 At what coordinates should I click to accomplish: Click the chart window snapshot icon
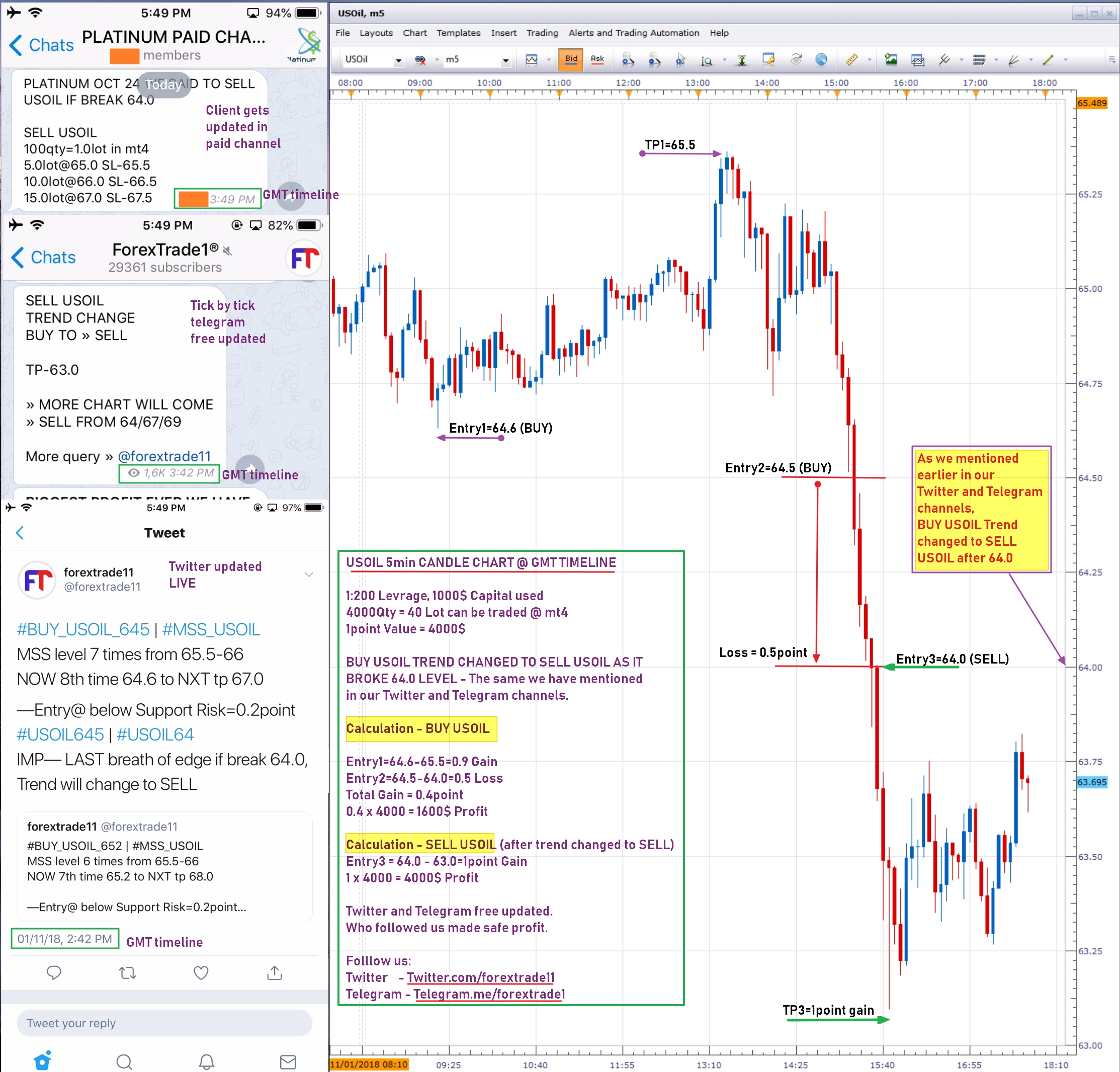[918, 59]
